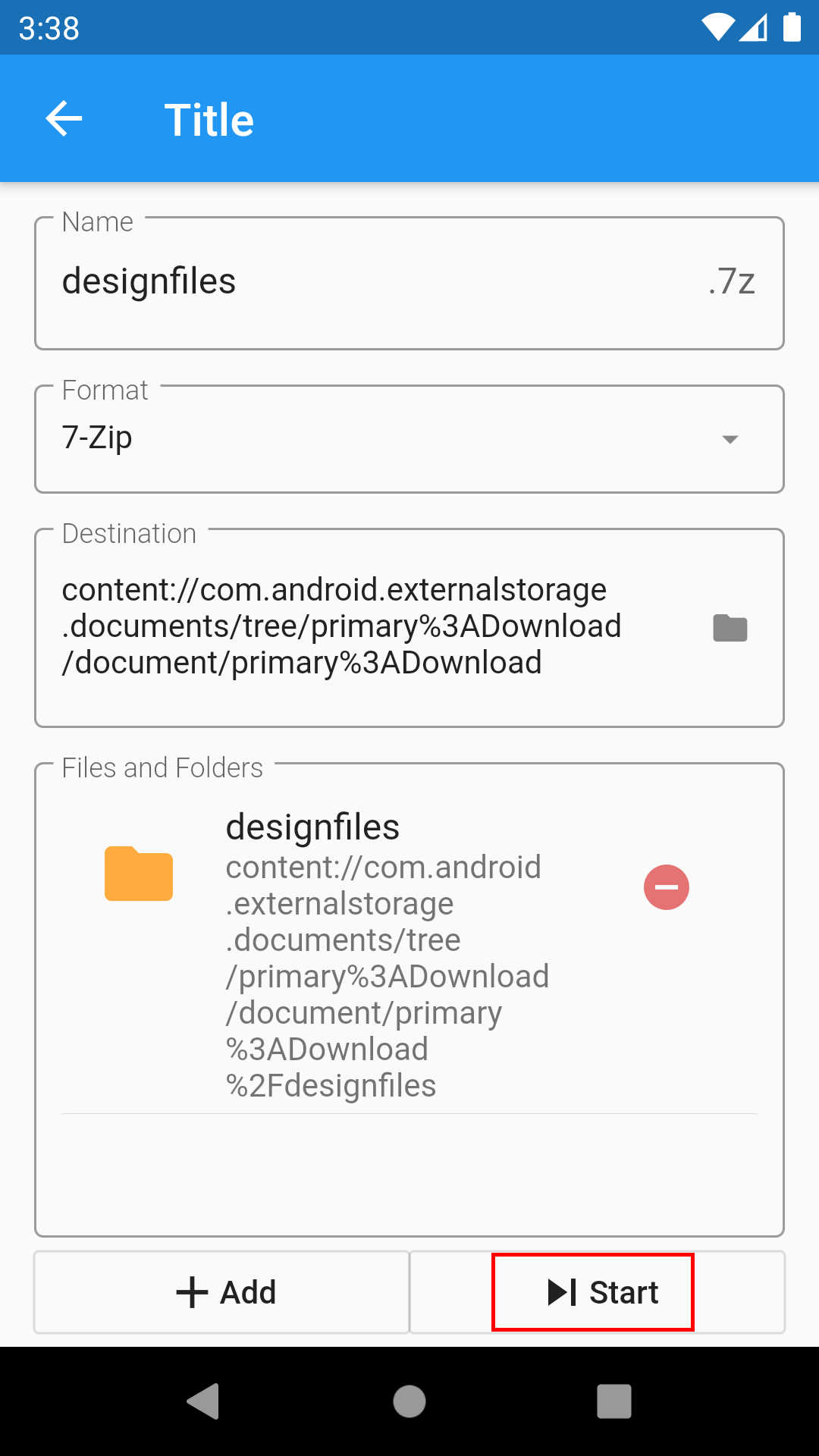This screenshot has width=819, height=1456.
Task: Tap the Title header text
Action: (x=209, y=120)
